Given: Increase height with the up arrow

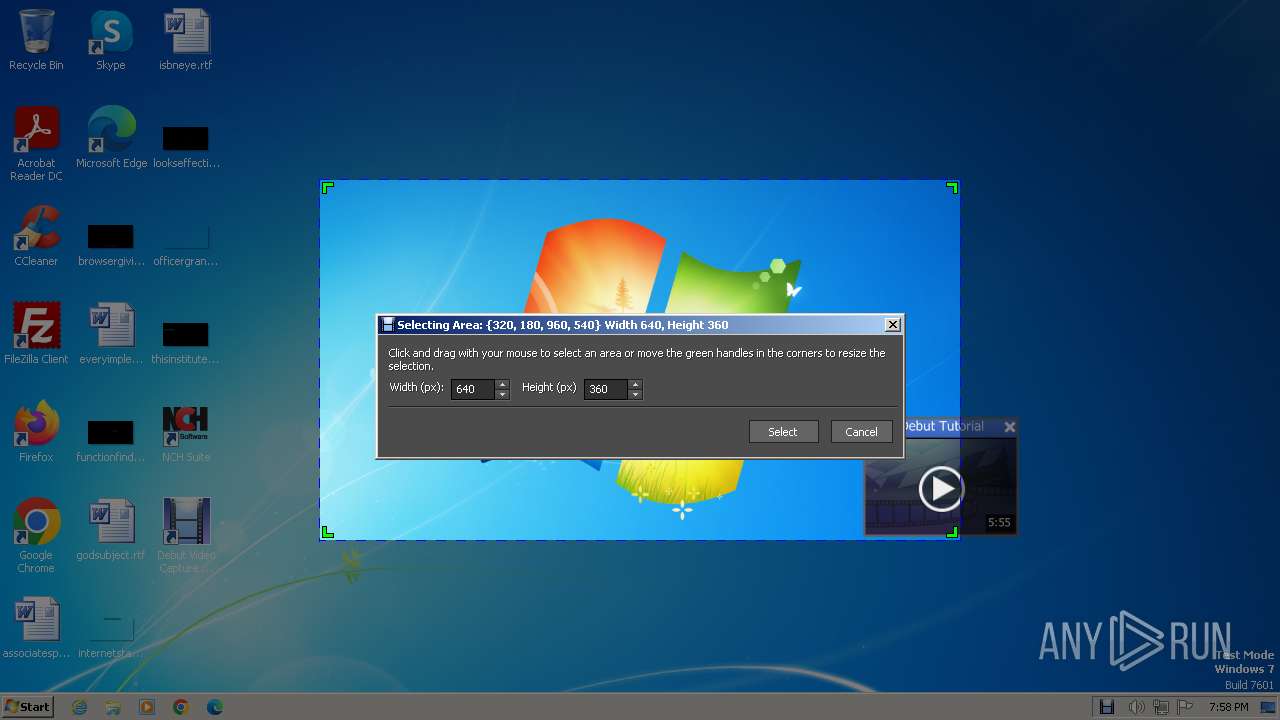Looking at the screenshot, I should pyautogui.click(x=635, y=384).
